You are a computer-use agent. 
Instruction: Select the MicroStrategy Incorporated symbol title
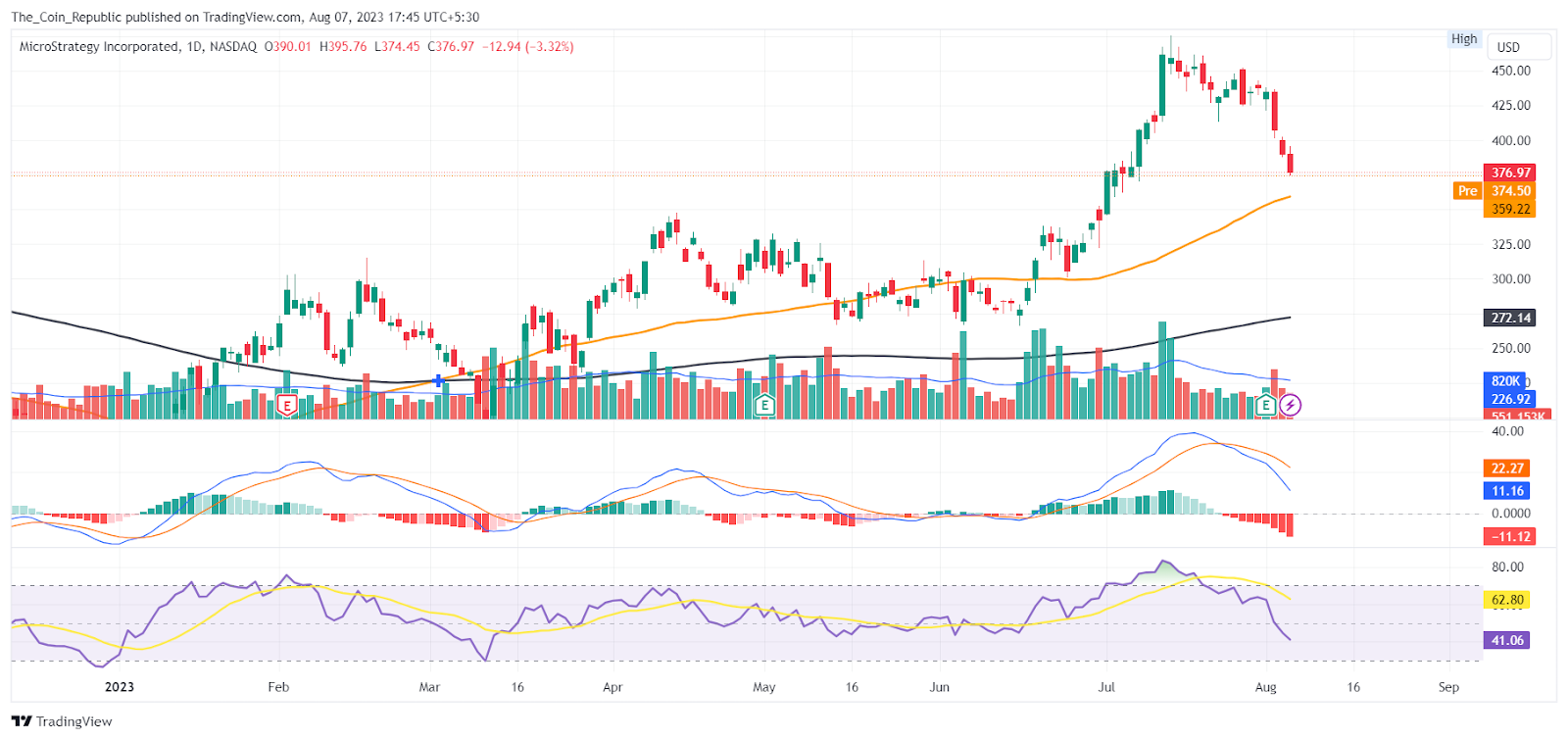tap(100, 46)
